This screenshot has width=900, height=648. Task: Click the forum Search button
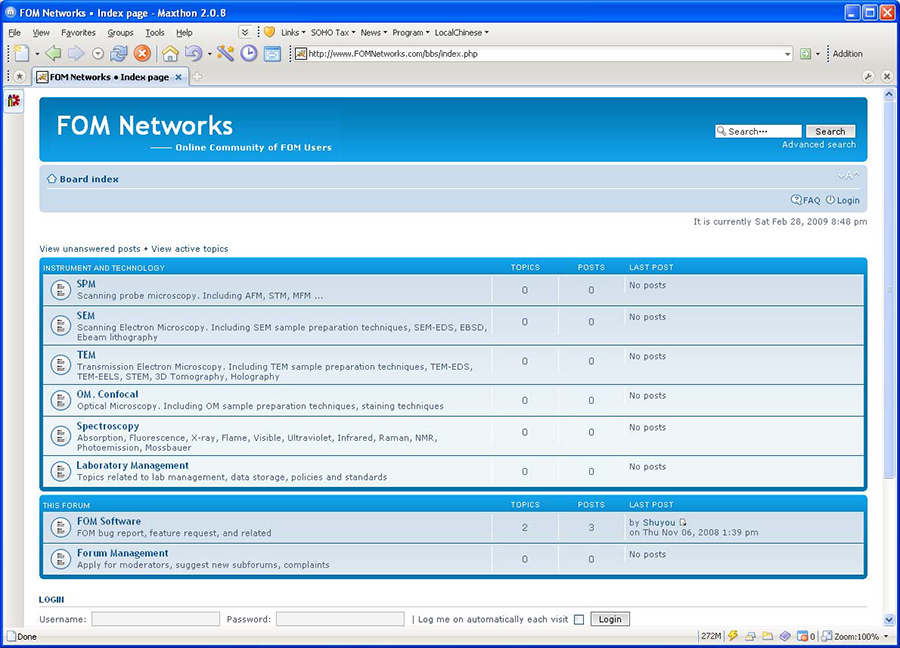830,131
